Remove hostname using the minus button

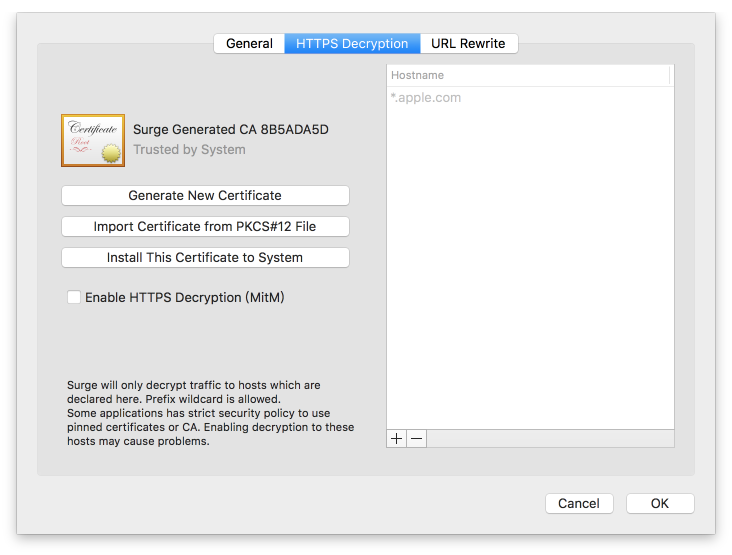[x=416, y=438]
